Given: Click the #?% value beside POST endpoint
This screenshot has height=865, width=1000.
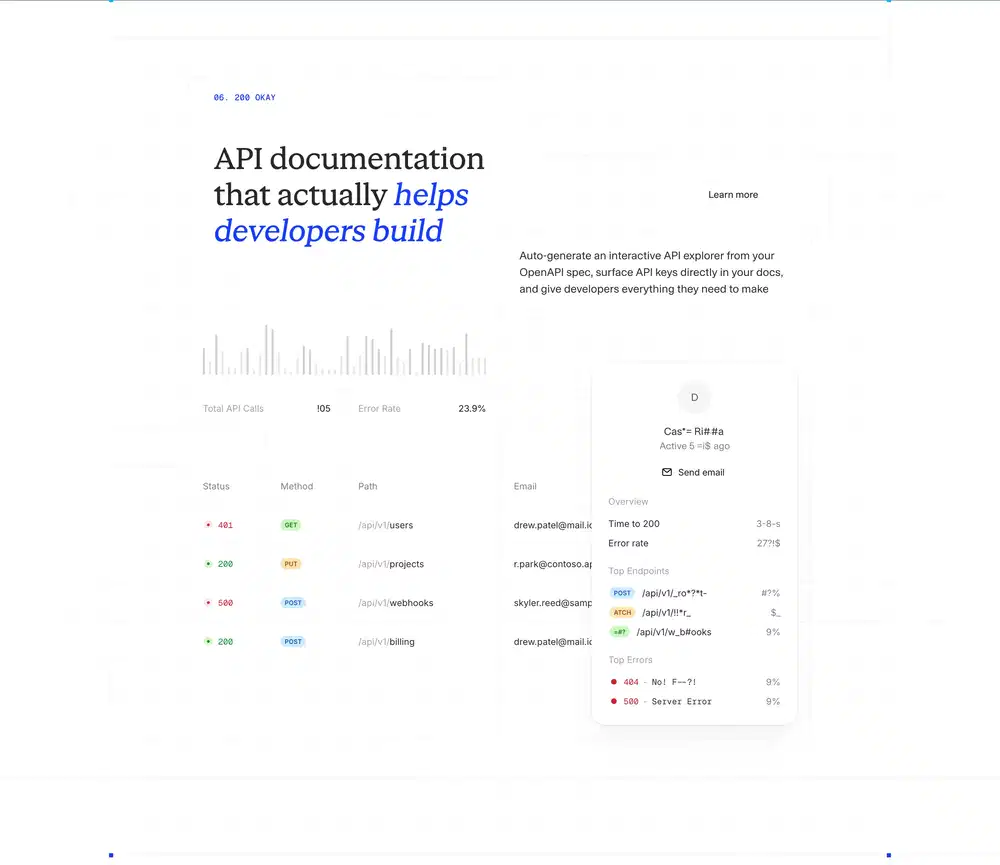Looking at the screenshot, I should 770,593.
